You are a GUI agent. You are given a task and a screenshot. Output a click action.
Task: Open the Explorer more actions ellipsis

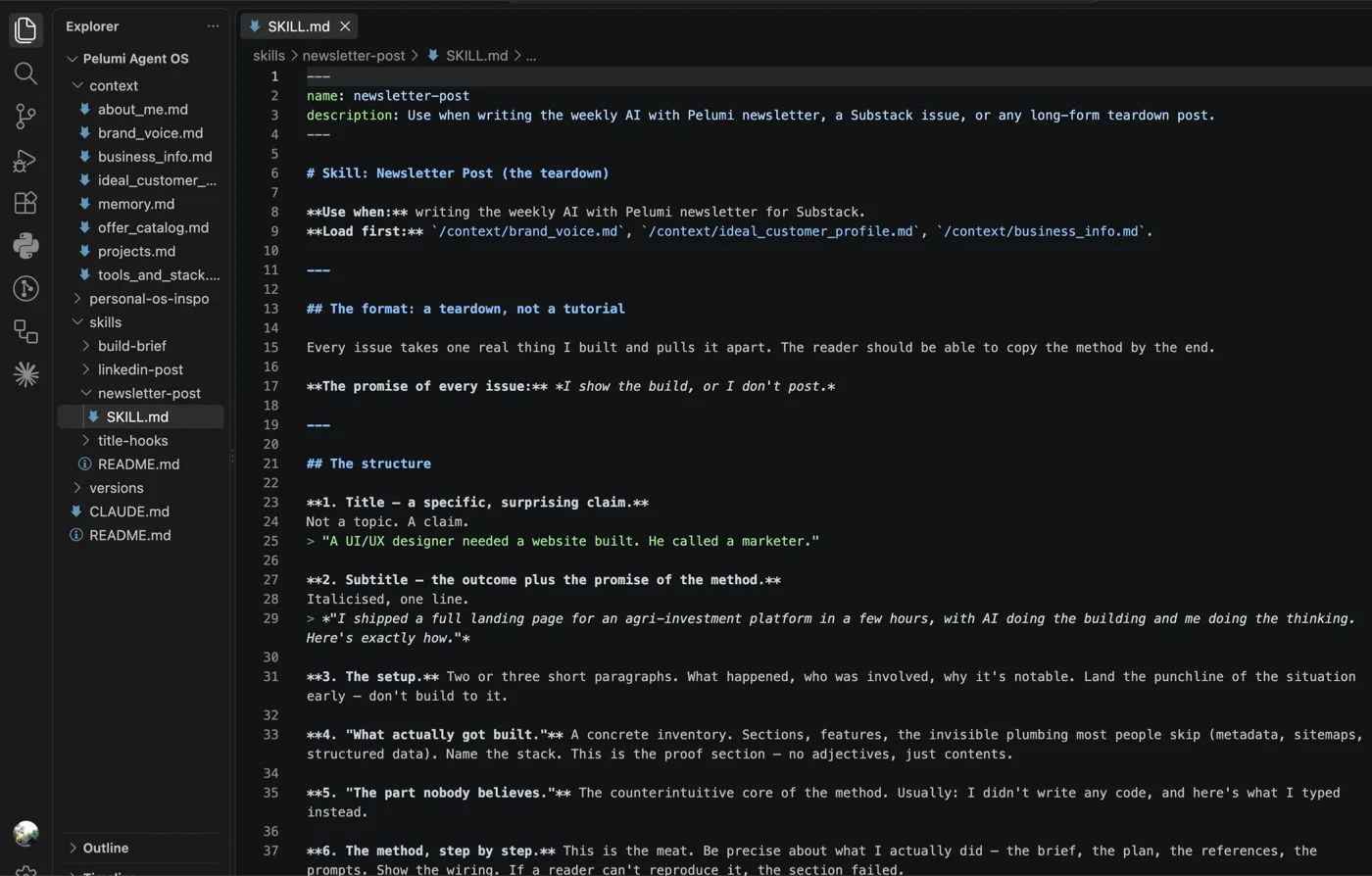(213, 26)
